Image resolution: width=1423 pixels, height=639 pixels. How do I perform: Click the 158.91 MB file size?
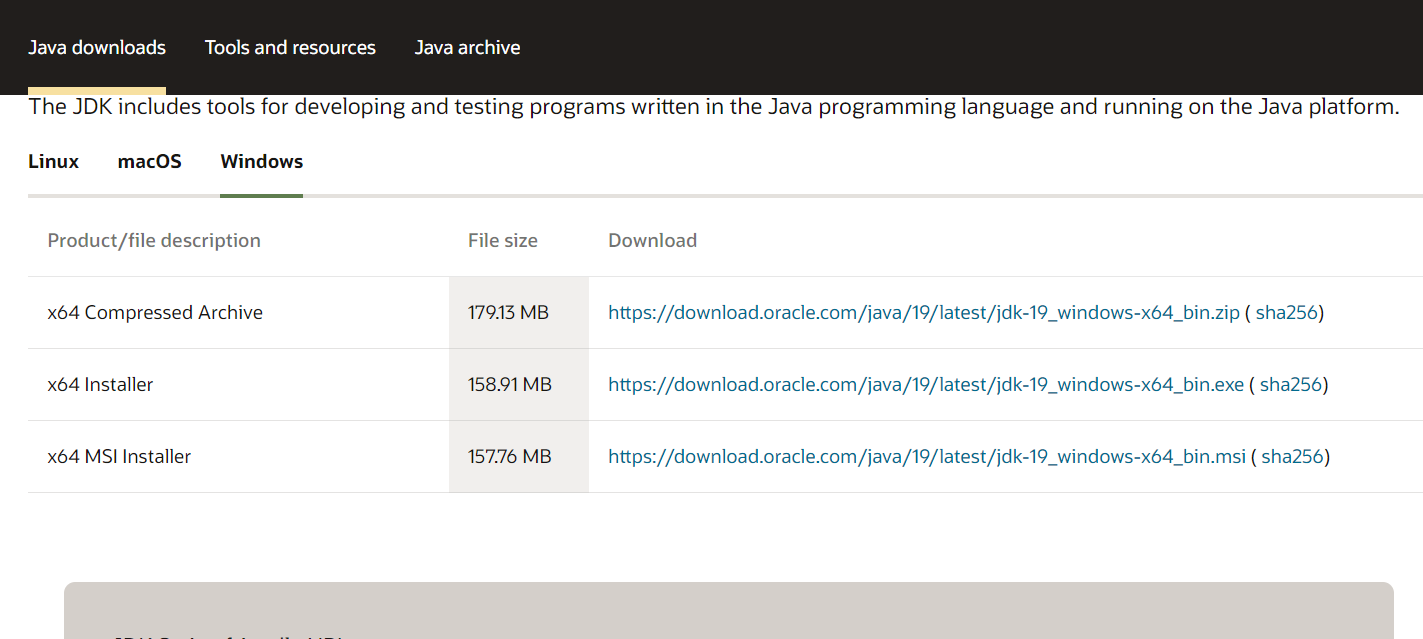pyautogui.click(x=510, y=384)
